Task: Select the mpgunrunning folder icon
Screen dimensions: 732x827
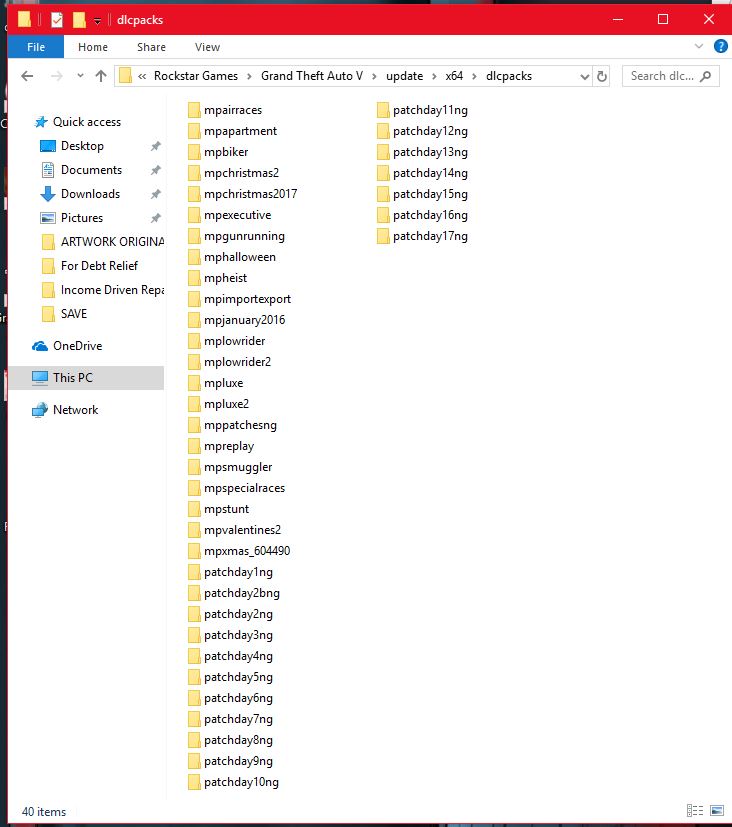Action: tap(194, 236)
